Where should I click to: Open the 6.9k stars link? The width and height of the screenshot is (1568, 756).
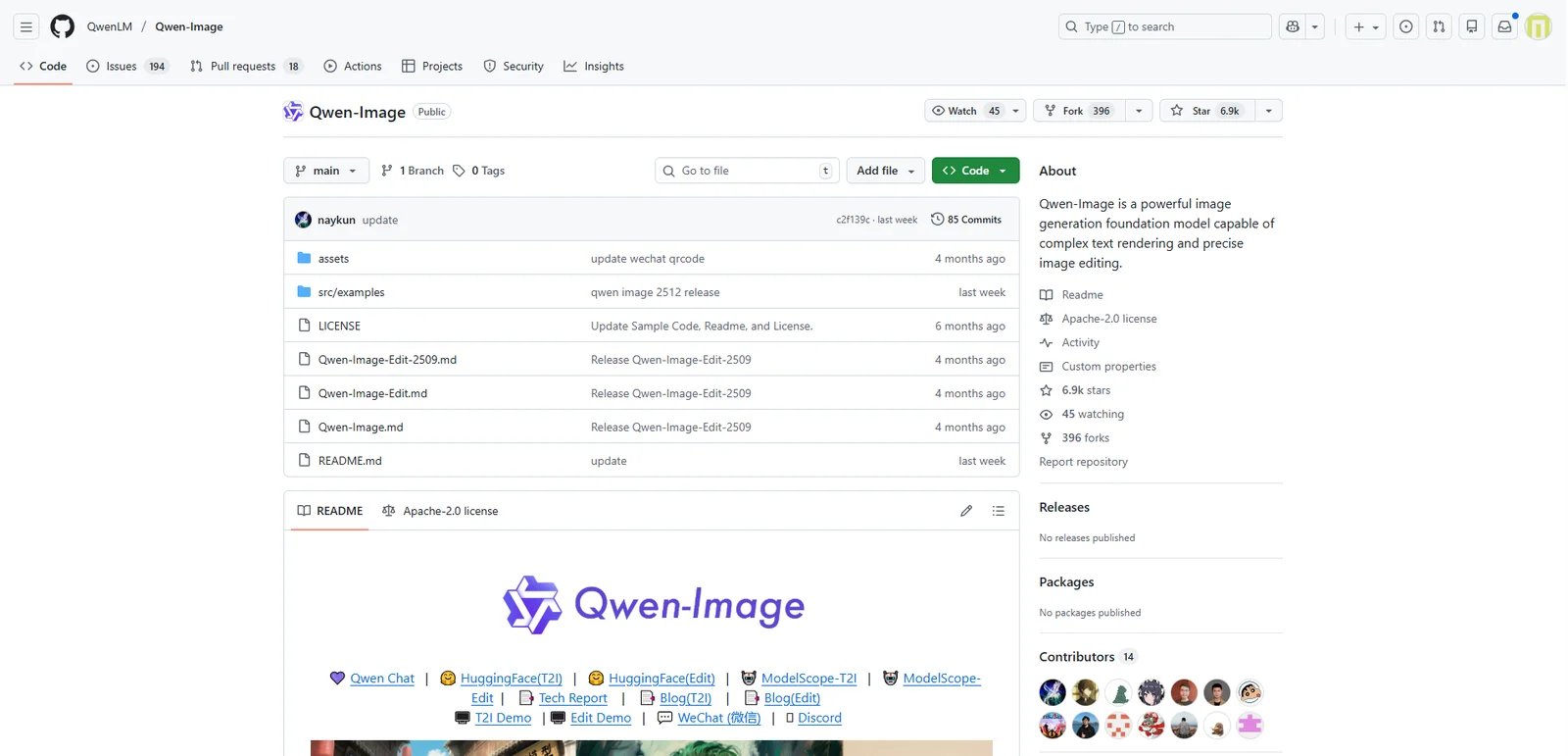point(1086,390)
